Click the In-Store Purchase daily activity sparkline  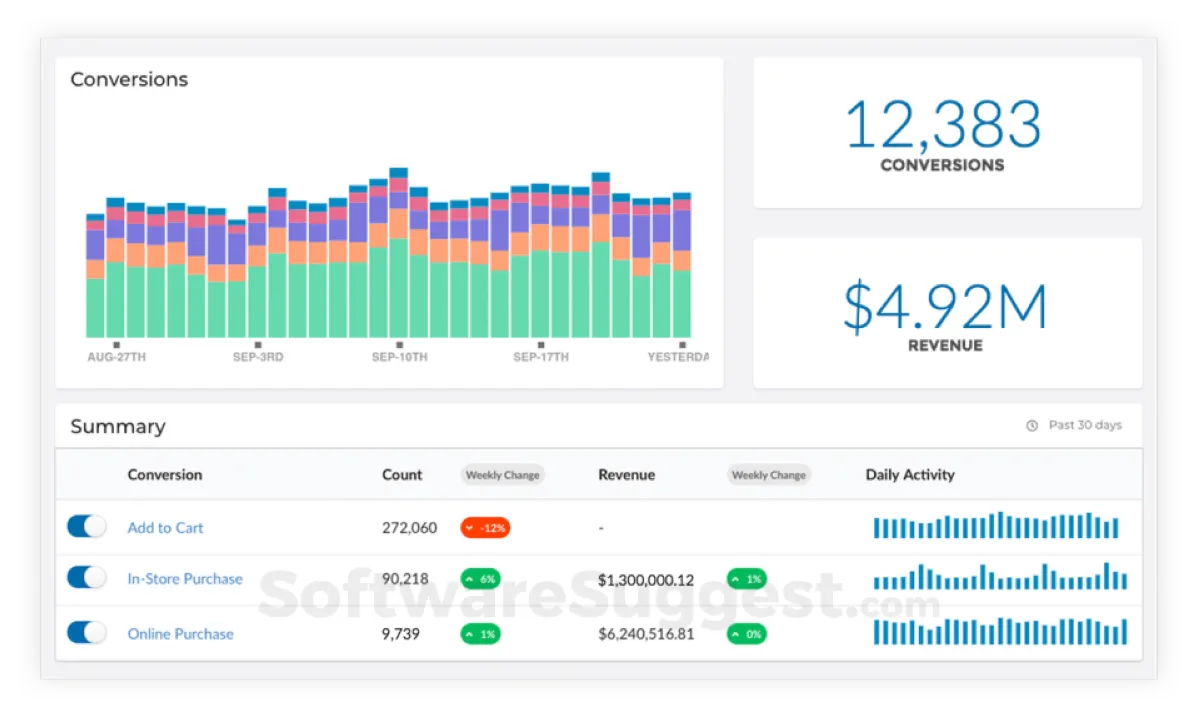(1000, 577)
